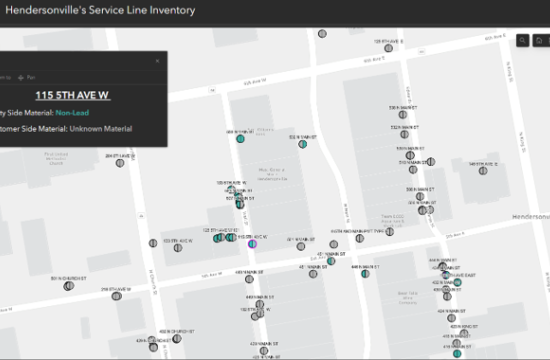Select the 449 N MAIN ST marker
The width and height of the screenshot is (550, 360).
pyautogui.click(x=260, y=304)
